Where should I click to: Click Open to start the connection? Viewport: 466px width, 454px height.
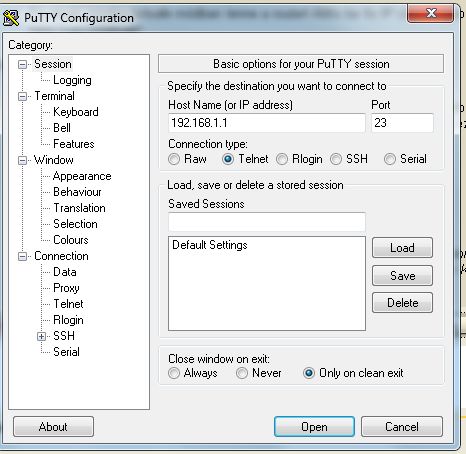[314, 427]
